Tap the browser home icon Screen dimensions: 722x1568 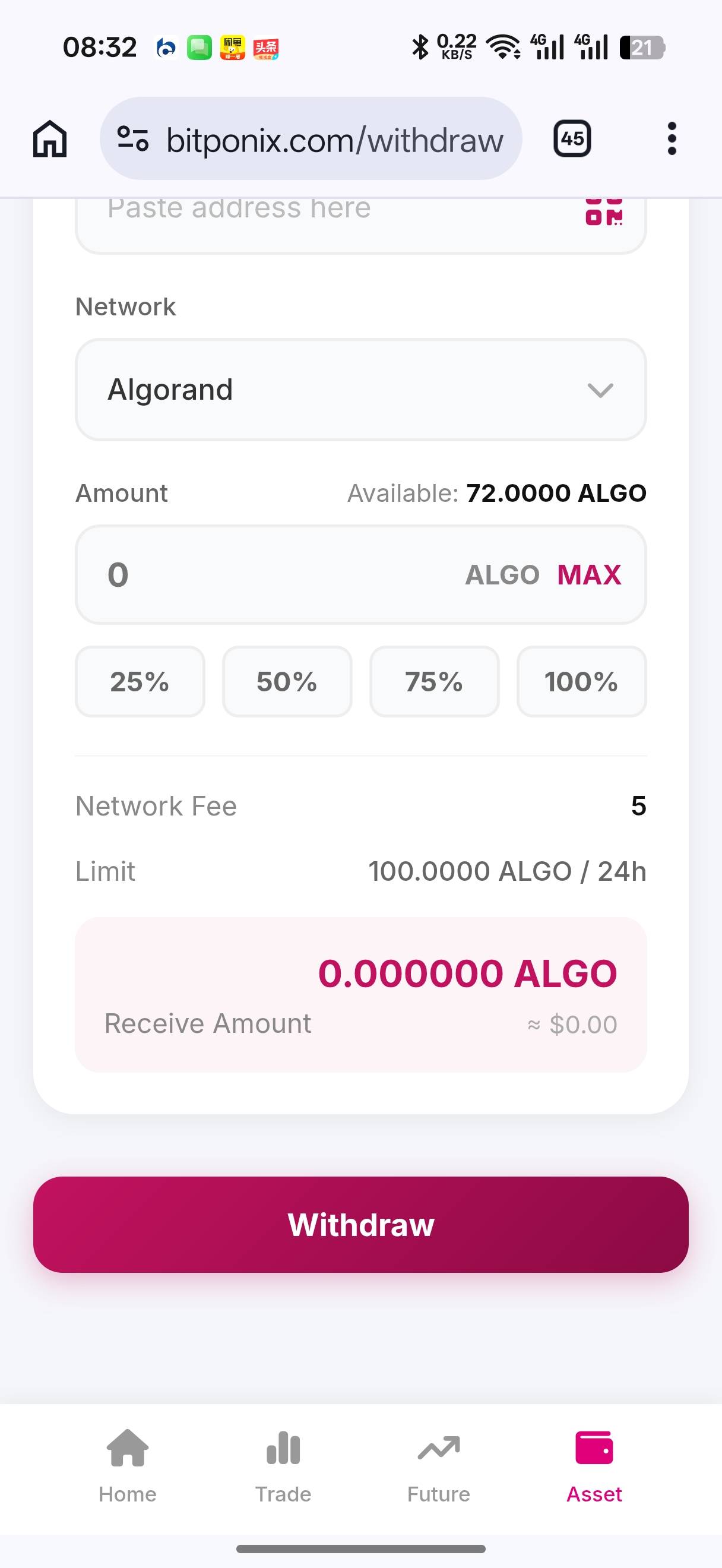point(50,139)
